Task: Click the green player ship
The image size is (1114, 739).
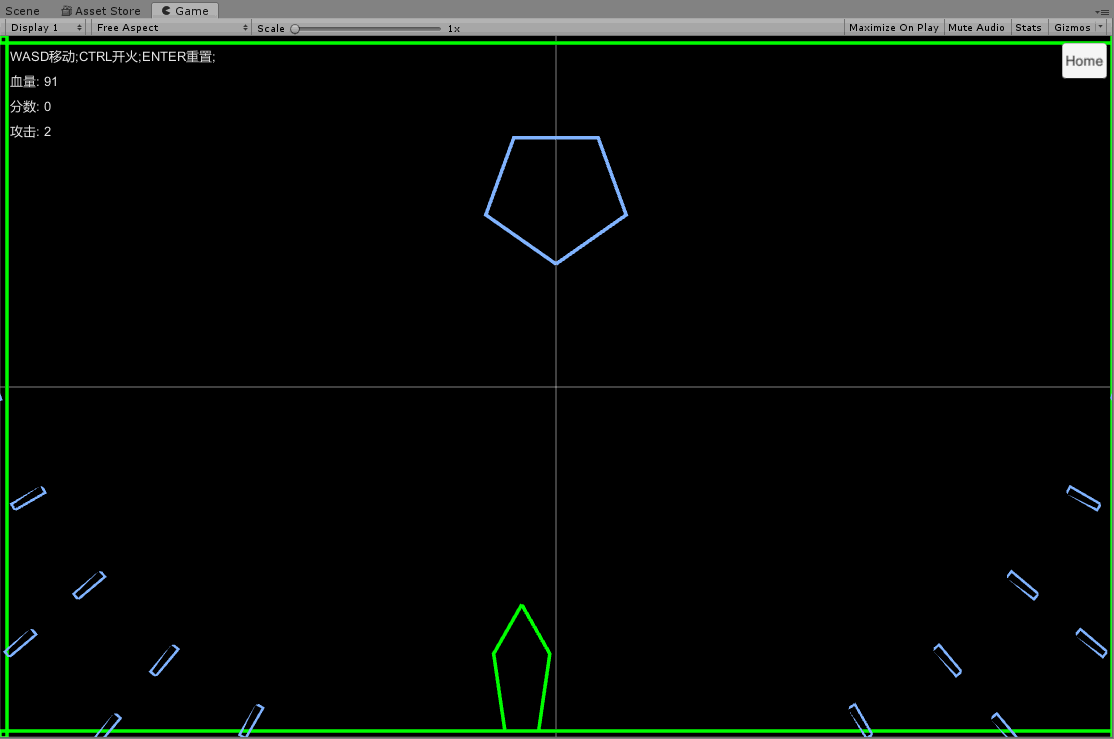Action: (521, 667)
